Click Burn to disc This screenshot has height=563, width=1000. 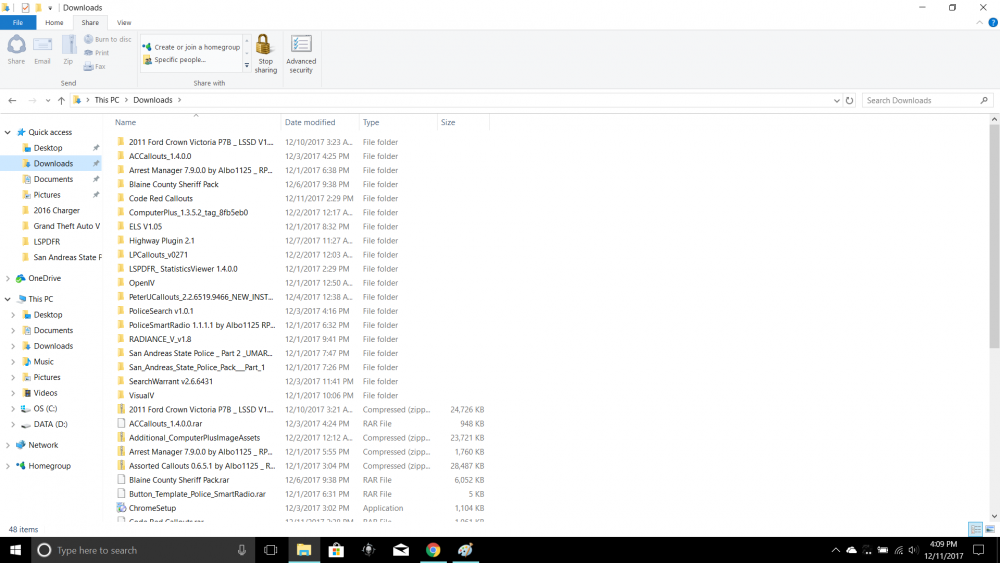pyautogui.click(x=107, y=40)
